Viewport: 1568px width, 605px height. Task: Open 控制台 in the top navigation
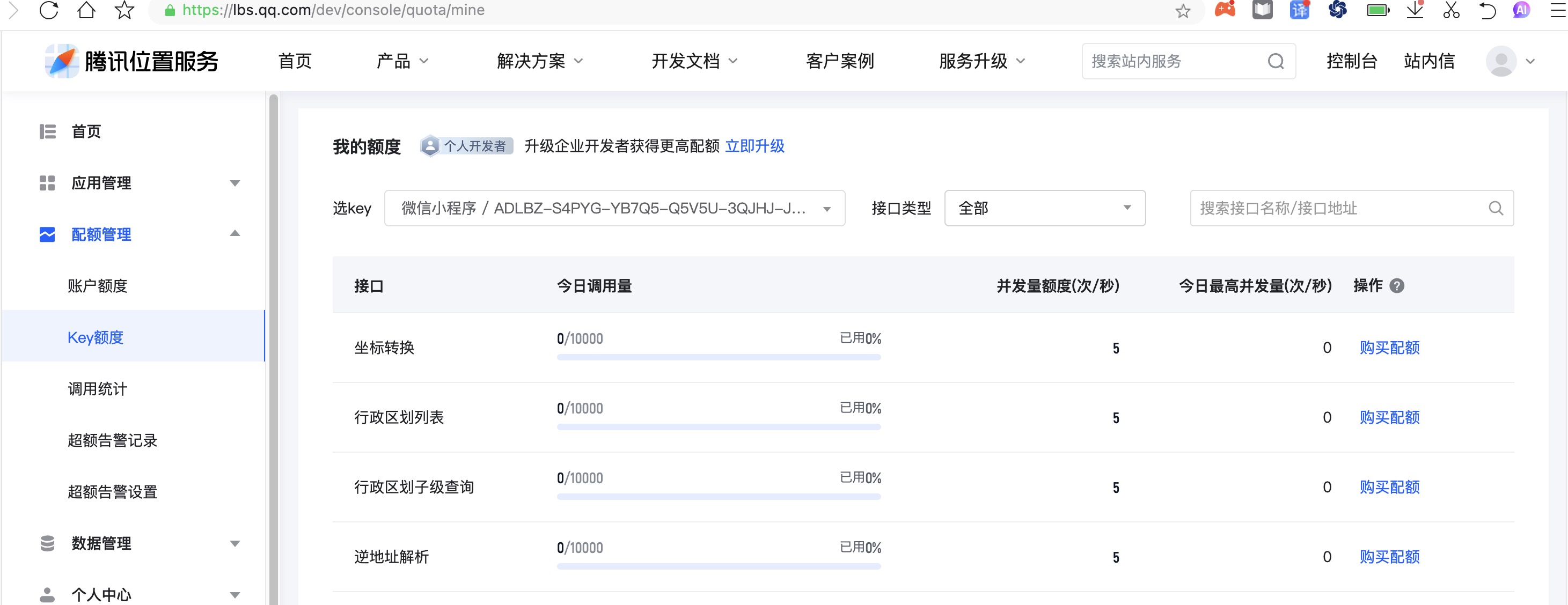tap(1352, 61)
